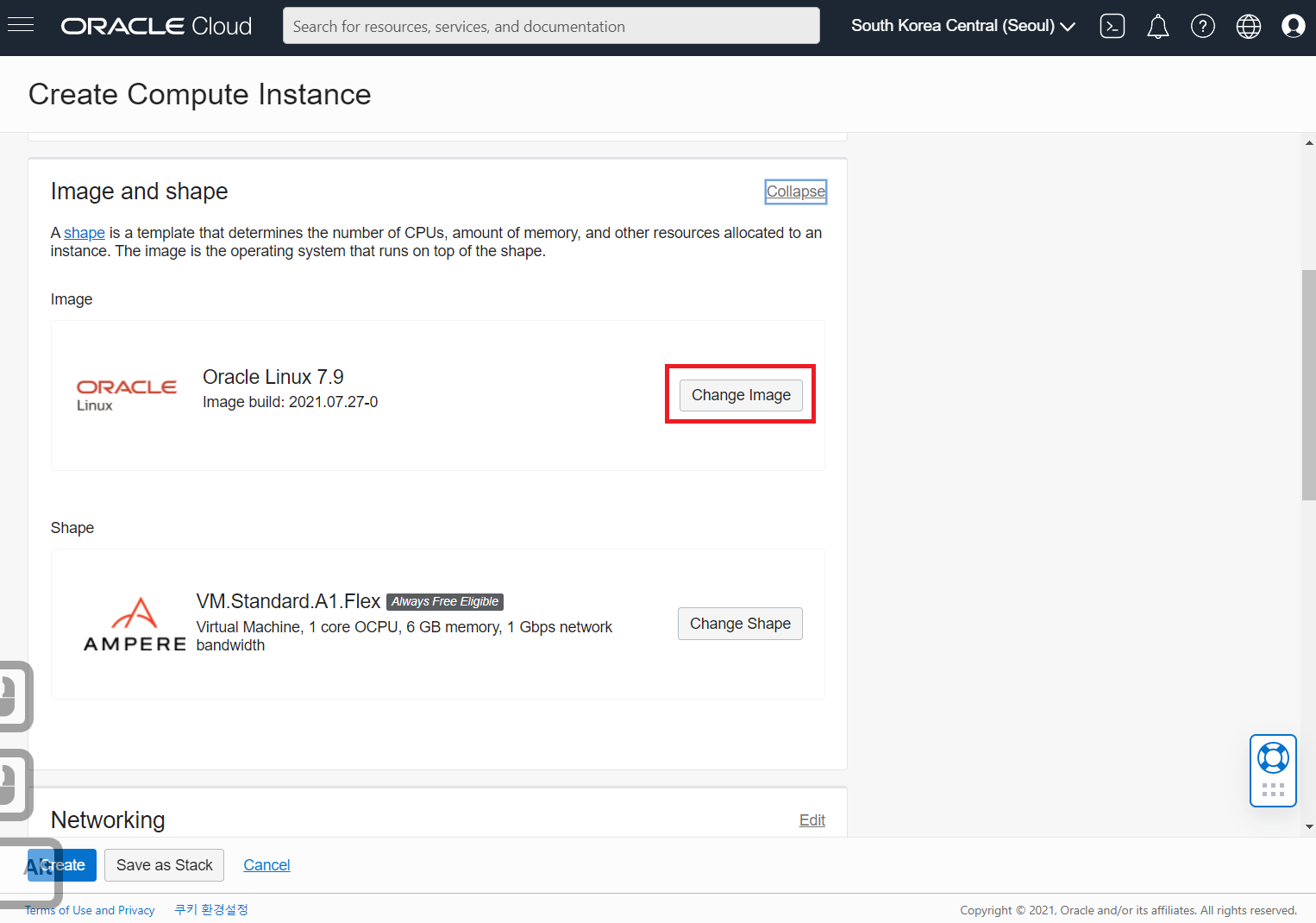Click the Oracle Linux image logo
1316x923 pixels.
(127, 395)
